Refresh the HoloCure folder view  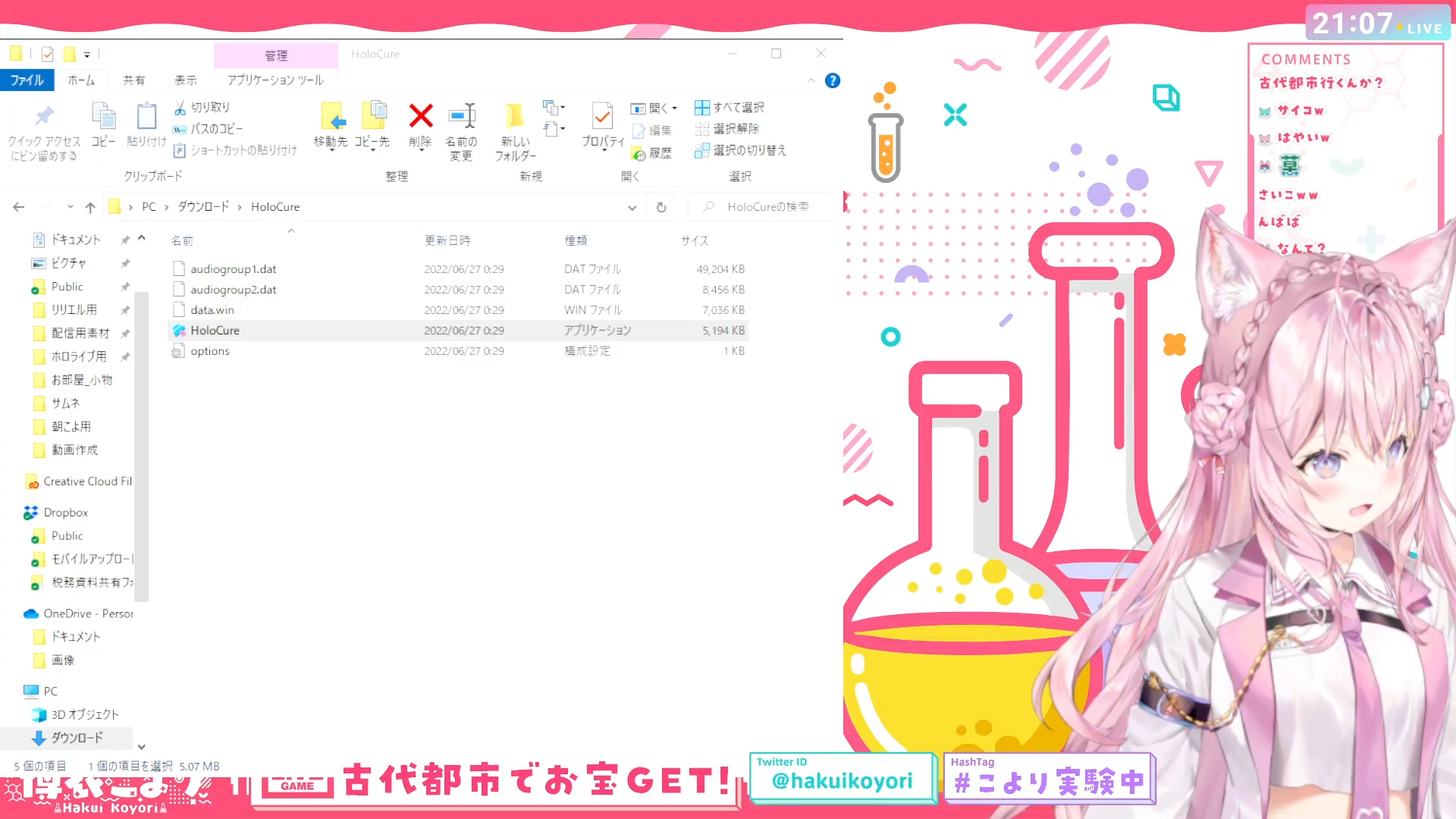click(661, 207)
